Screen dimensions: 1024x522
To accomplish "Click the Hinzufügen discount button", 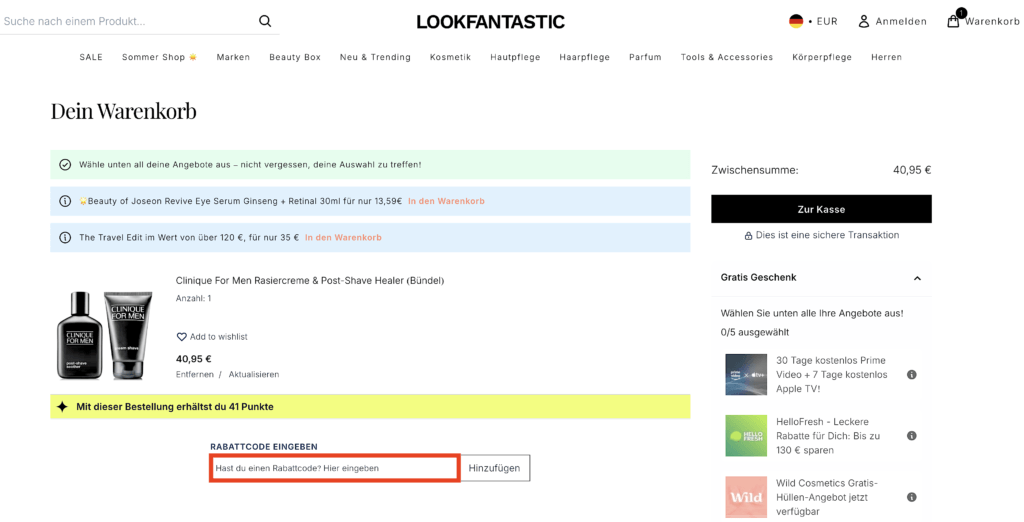I will [494, 468].
